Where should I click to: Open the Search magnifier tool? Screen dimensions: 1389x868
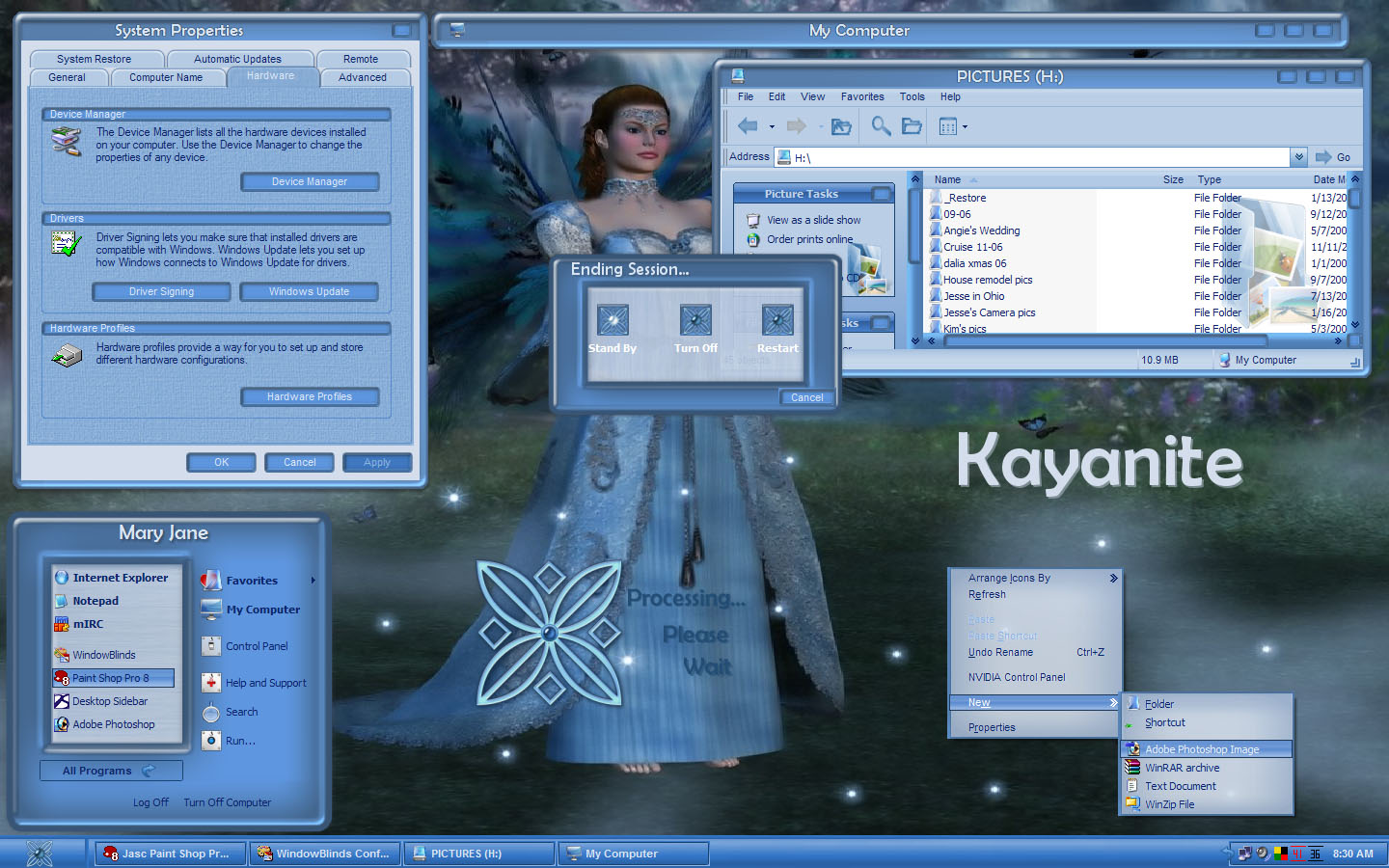[881, 126]
